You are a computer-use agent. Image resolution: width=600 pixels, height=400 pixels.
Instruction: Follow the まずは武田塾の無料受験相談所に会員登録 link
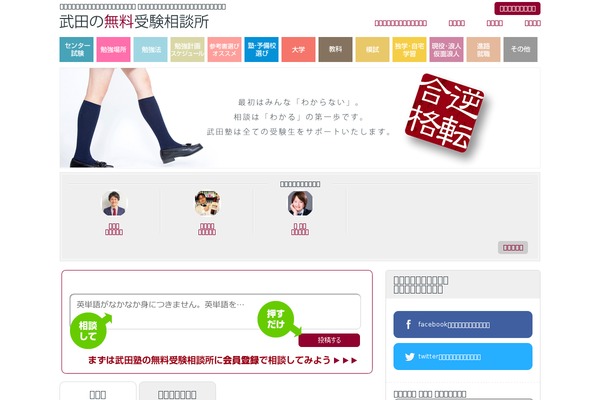[222, 360]
